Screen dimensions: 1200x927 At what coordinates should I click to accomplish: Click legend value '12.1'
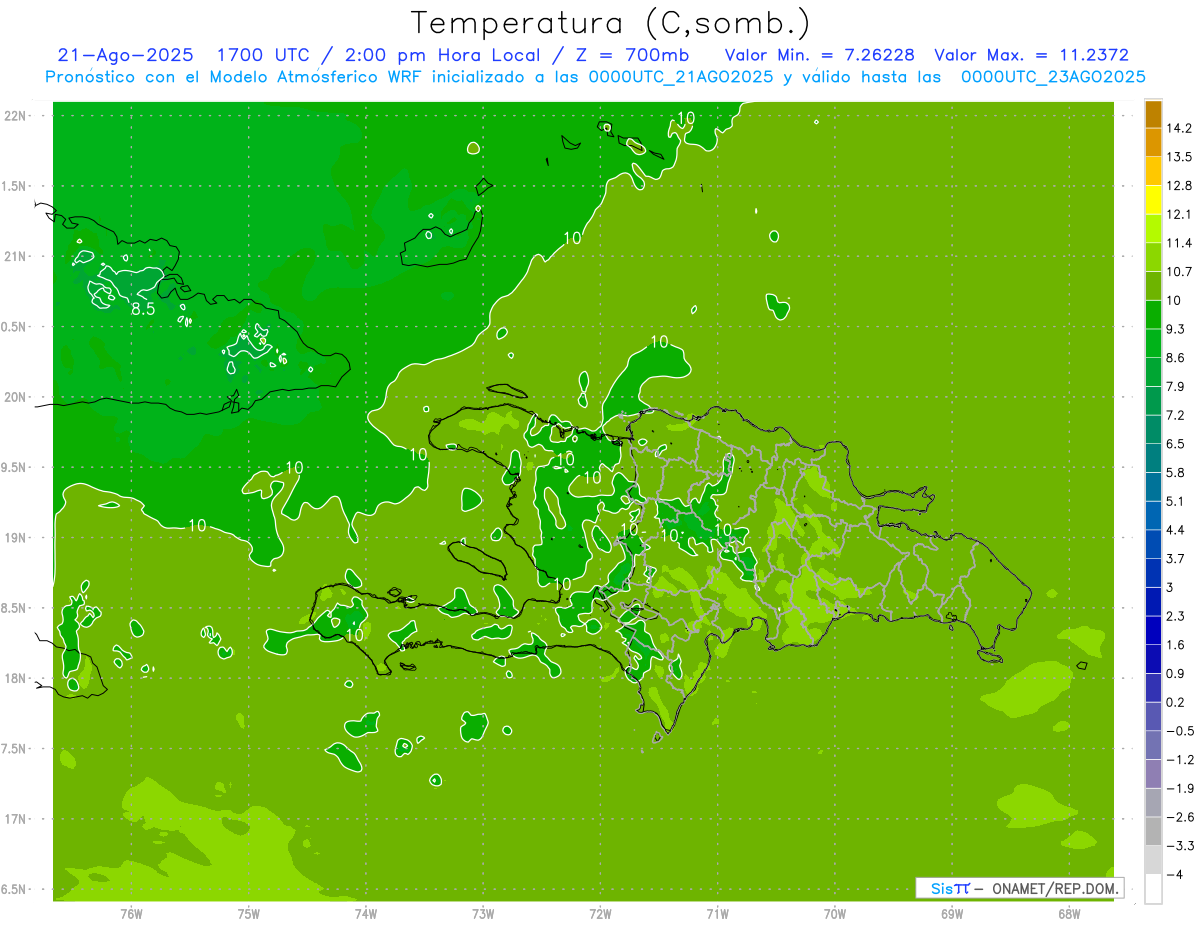(1178, 213)
